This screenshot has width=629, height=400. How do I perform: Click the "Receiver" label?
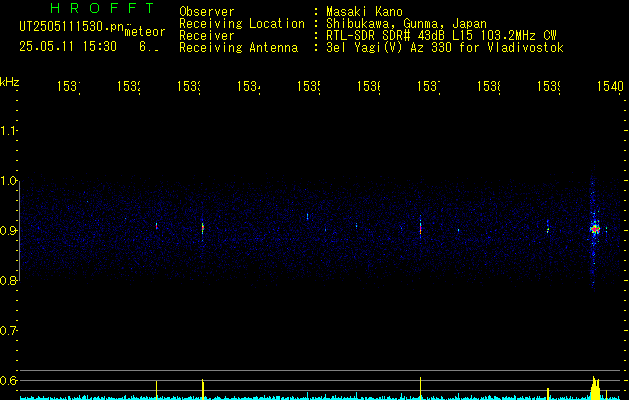(x=207, y=36)
